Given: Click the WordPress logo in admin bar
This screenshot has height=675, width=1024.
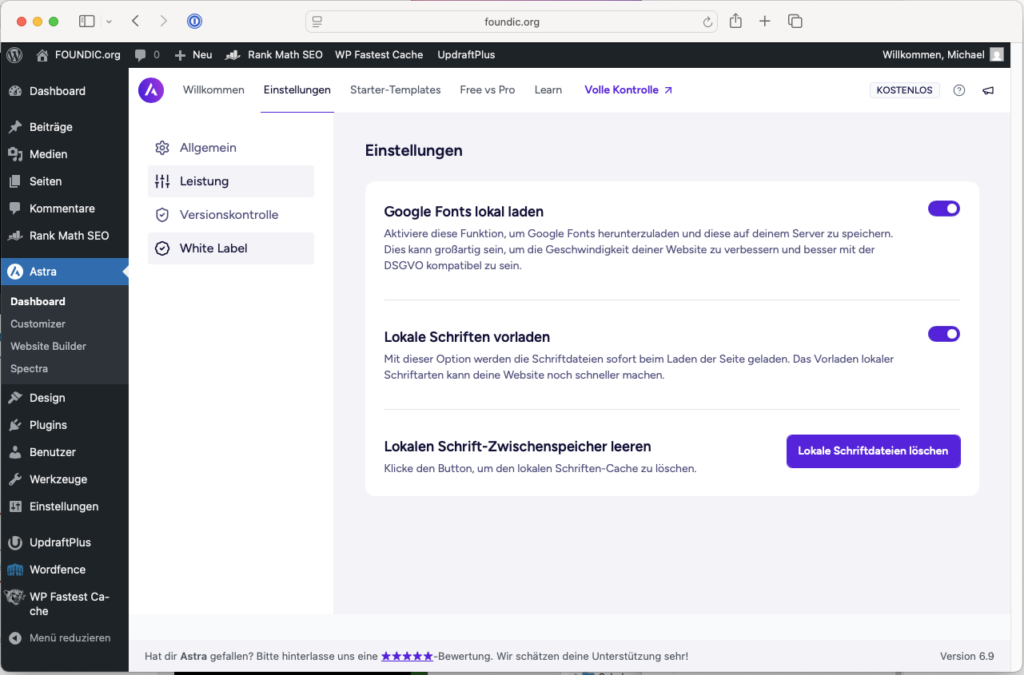Looking at the screenshot, I should tap(14, 55).
